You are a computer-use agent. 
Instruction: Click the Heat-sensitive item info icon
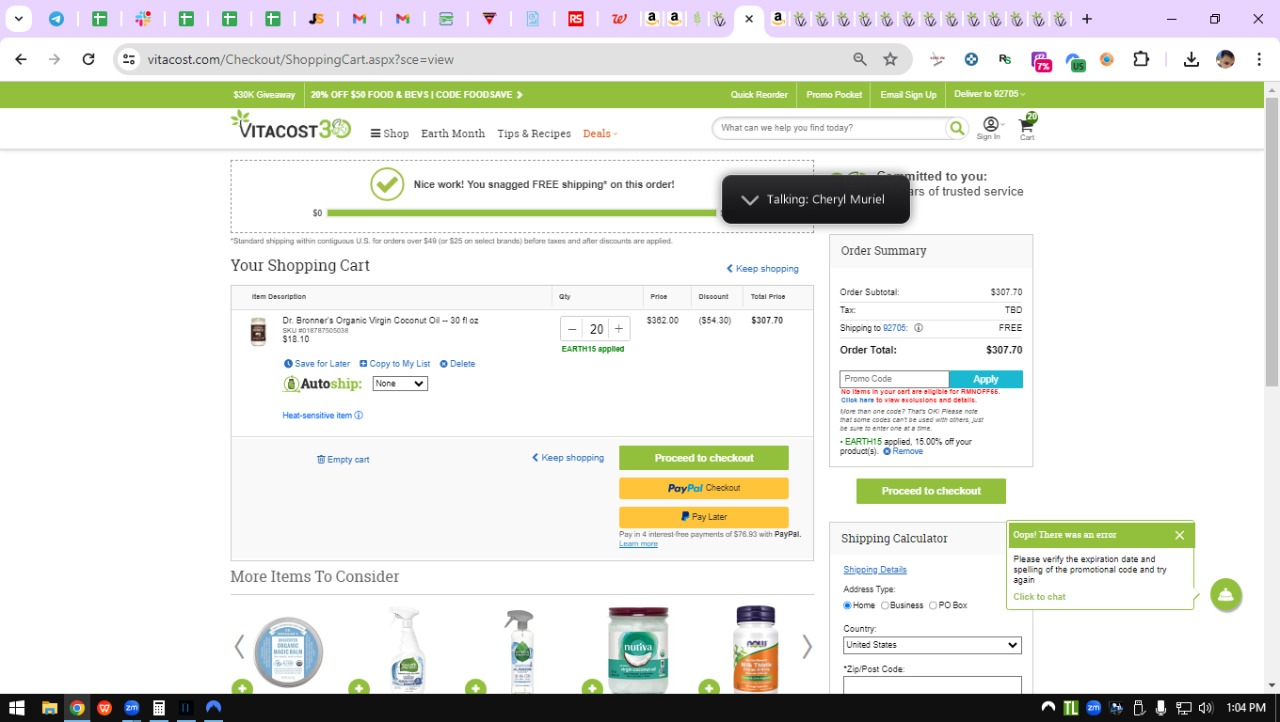[359, 416]
